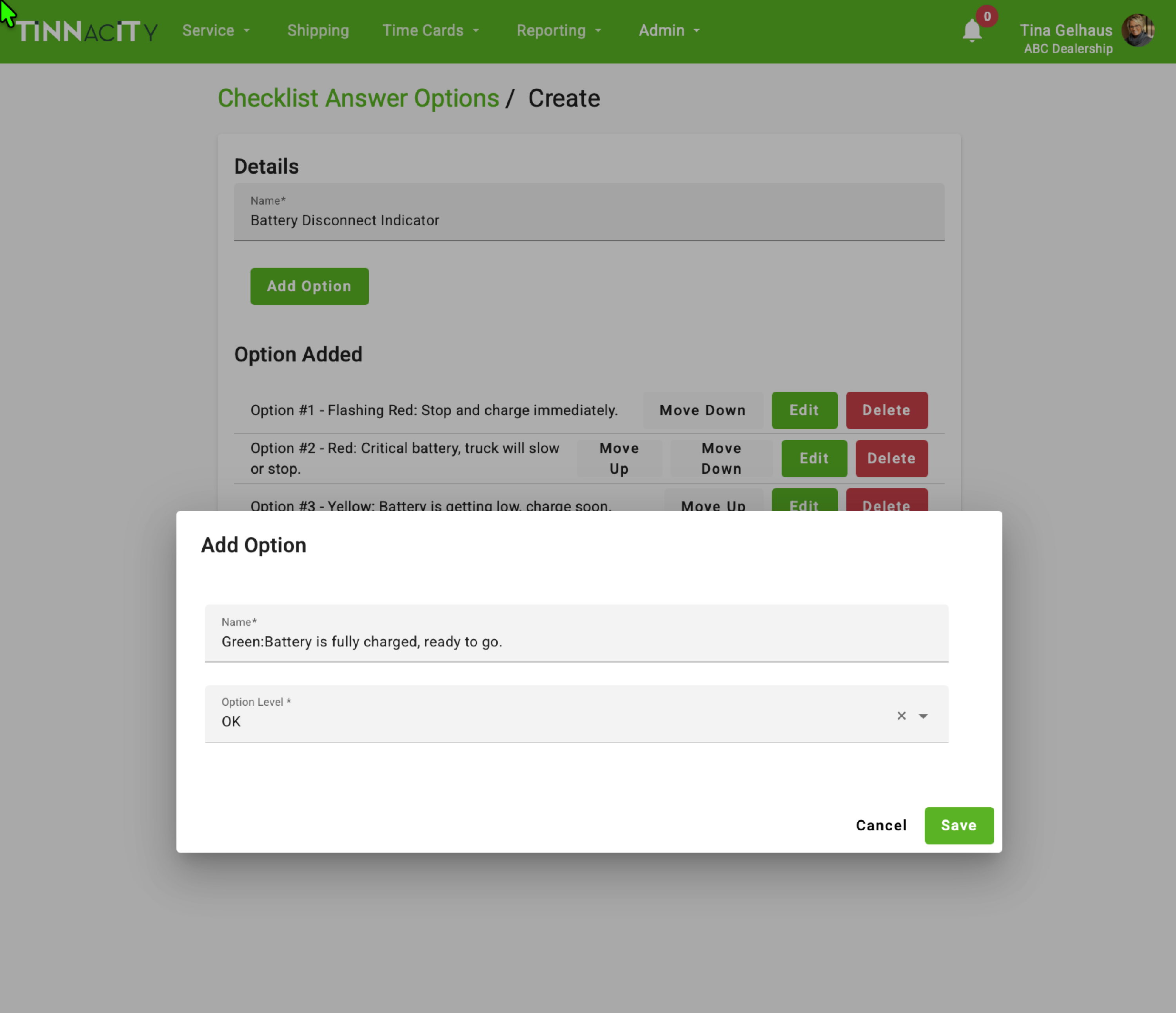Move Option #2 up
Image resolution: width=1176 pixels, height=1013 pixels.
(x=619, y=459)
